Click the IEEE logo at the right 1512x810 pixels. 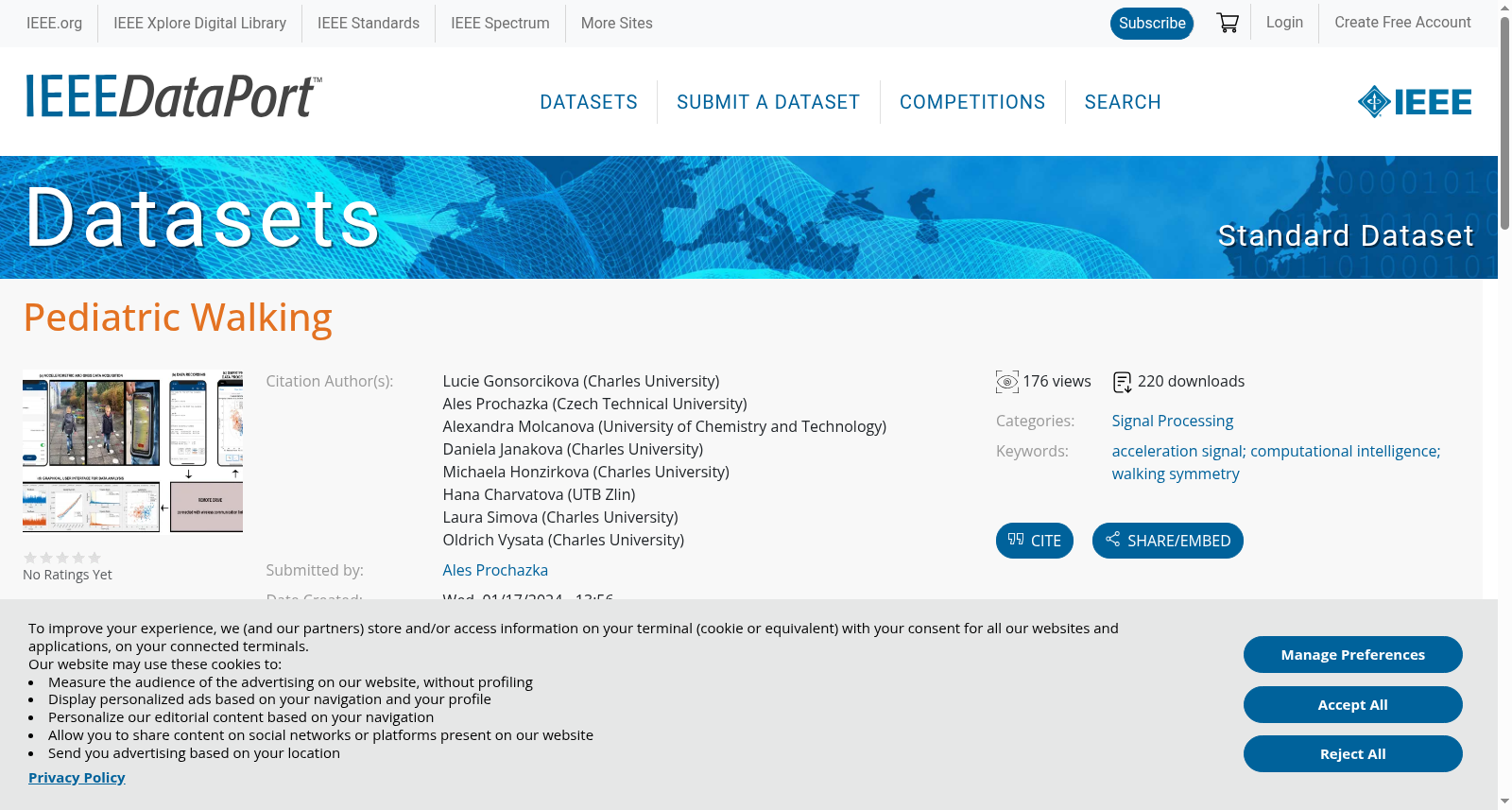[x=1415, y=102]
